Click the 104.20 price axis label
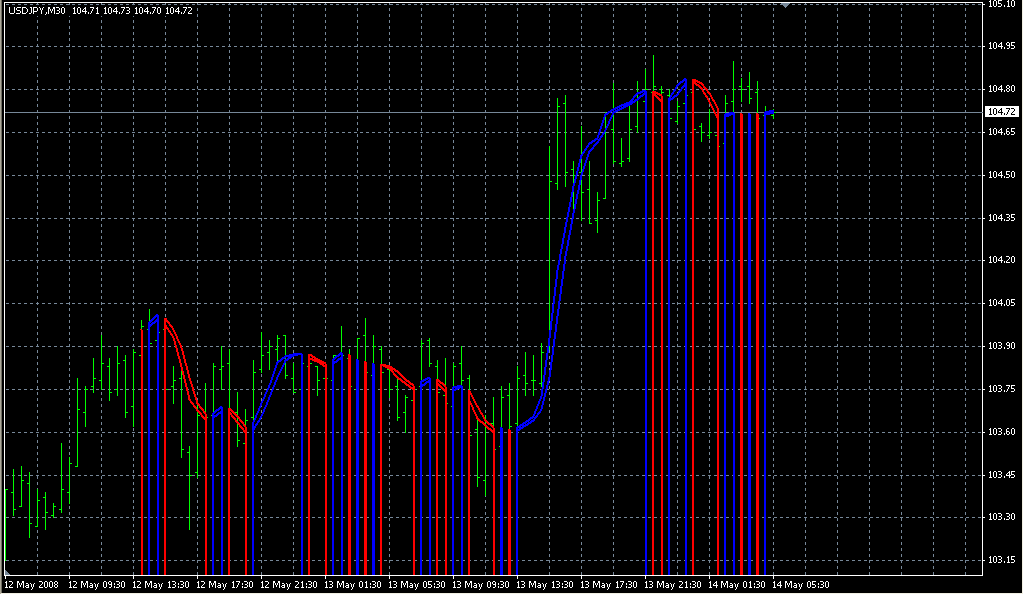This screenshot has width=1024, height=594. point(1001,260)
